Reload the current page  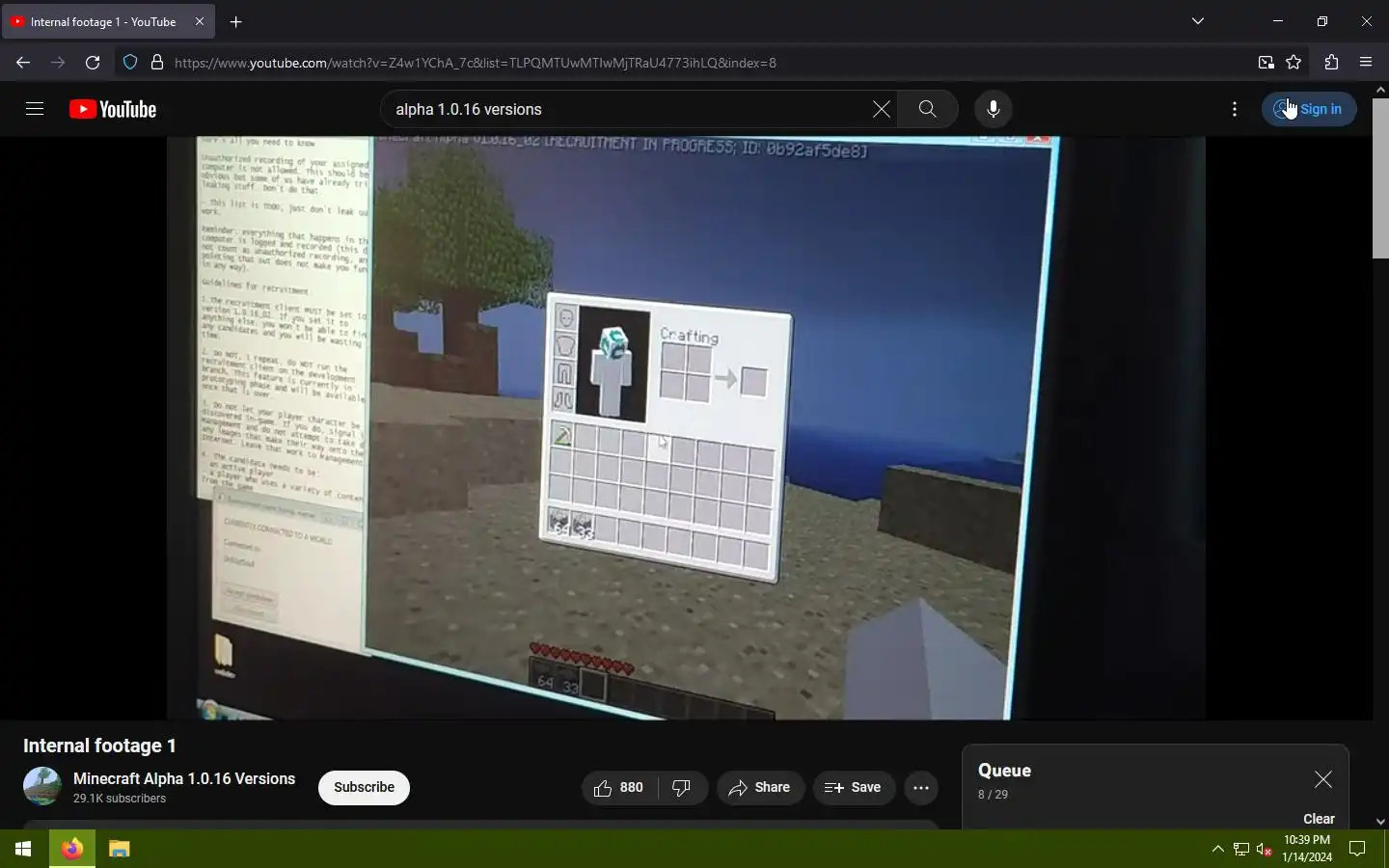pos(93,63)
